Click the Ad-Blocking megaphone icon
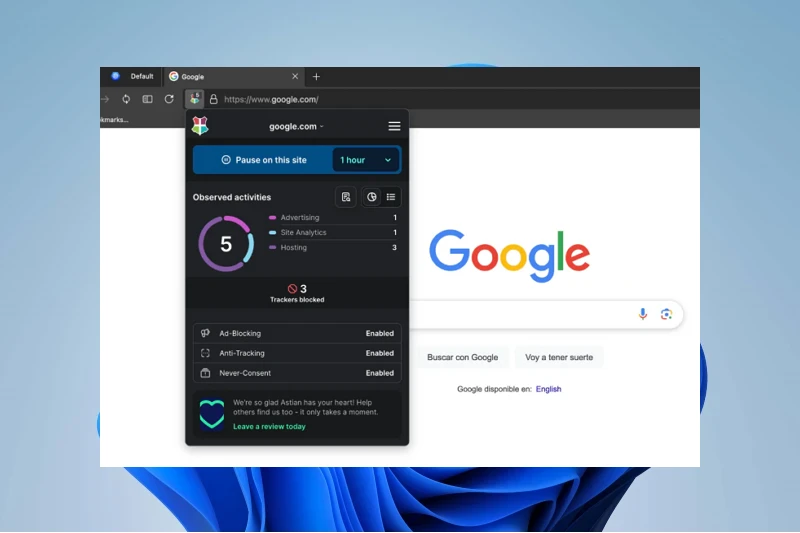Viewport: 800px width, 533px height. (x=205, y=333)
